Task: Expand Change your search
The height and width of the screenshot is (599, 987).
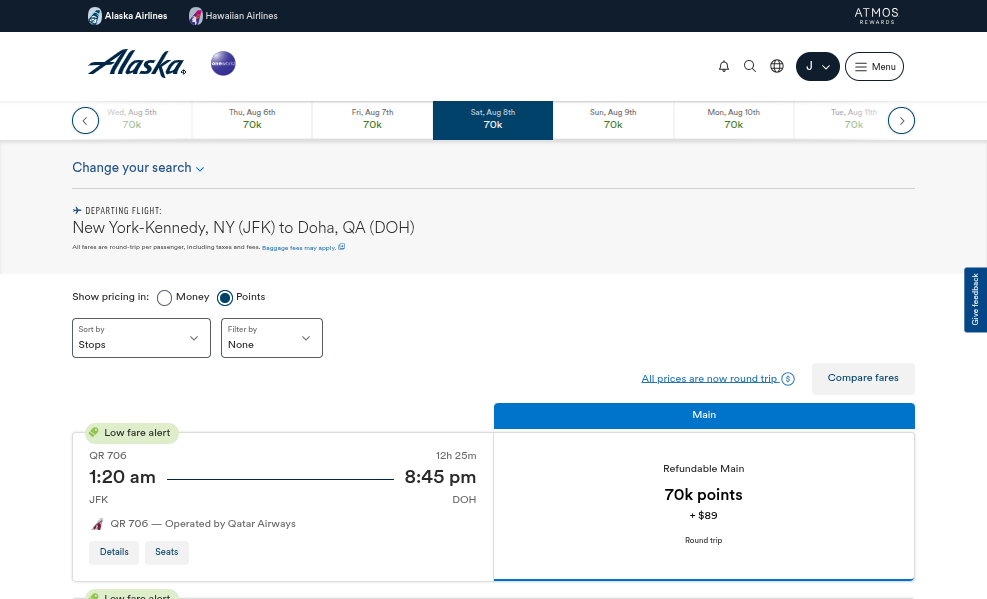Action: (x=138, y=168)
